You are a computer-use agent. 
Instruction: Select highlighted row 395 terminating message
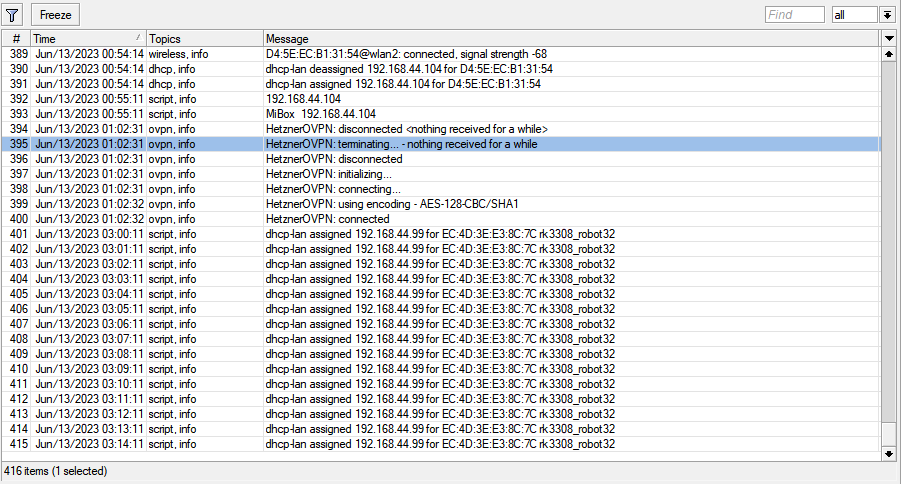[441, 144]
